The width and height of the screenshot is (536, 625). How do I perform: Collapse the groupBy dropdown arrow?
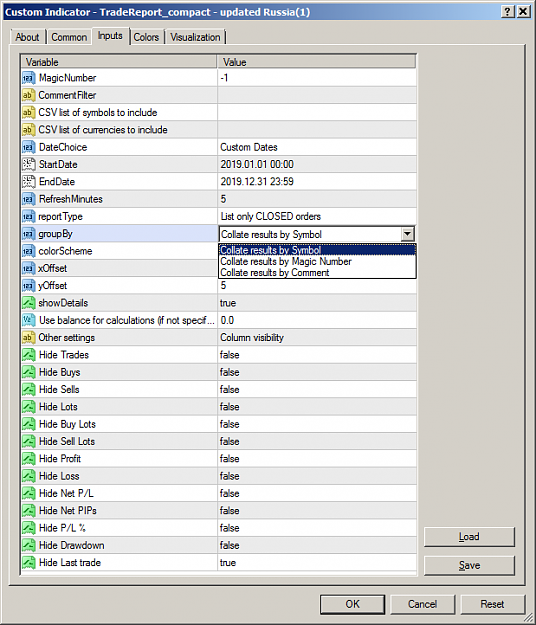(407, 234)
